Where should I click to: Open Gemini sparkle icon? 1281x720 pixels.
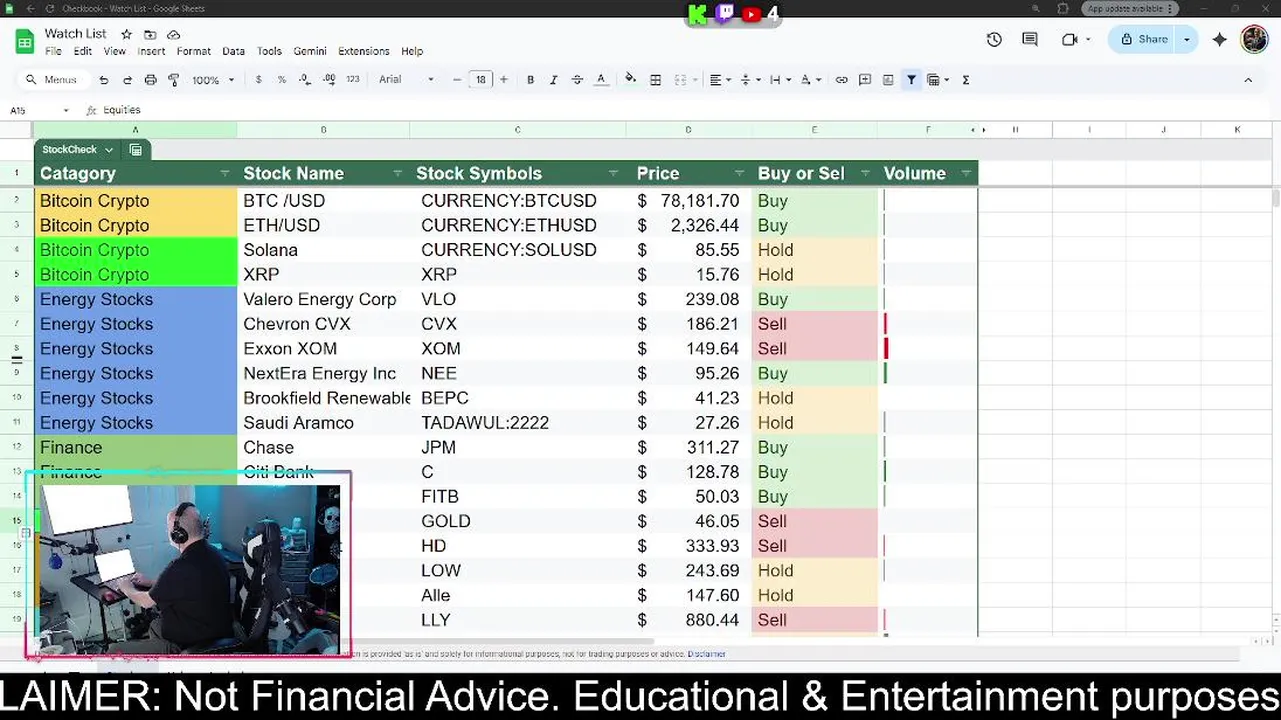pyautogui.click(x=1219, y=40)
